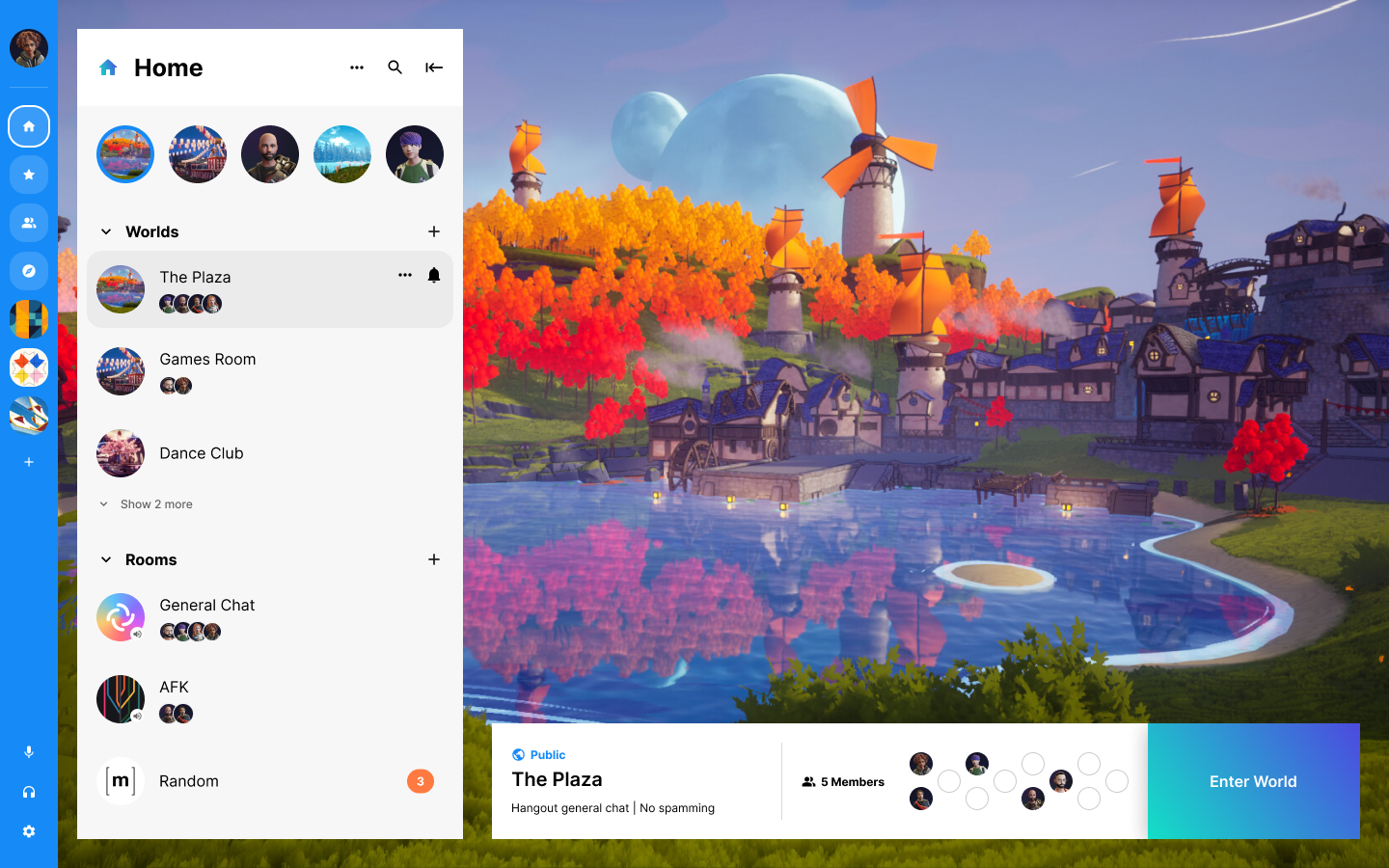Open the Explore compass icon
1389x868 pixels.
click(29, 271)
